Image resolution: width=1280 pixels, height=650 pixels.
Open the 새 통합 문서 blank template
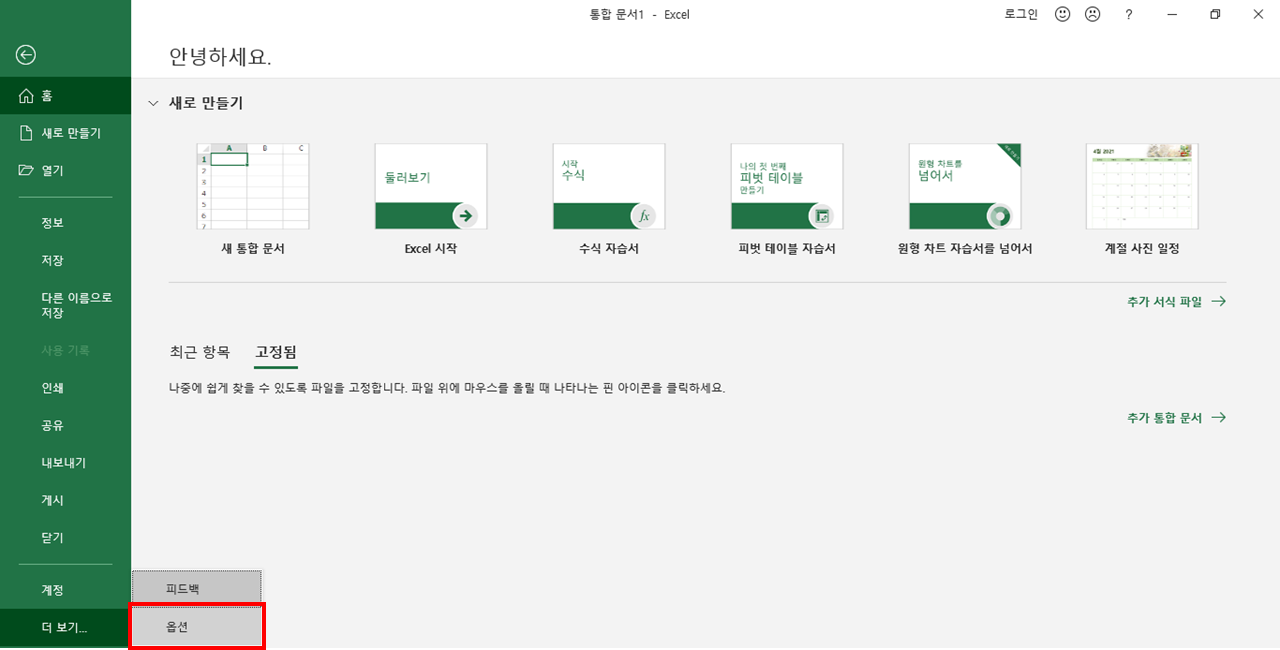point(253,200)
